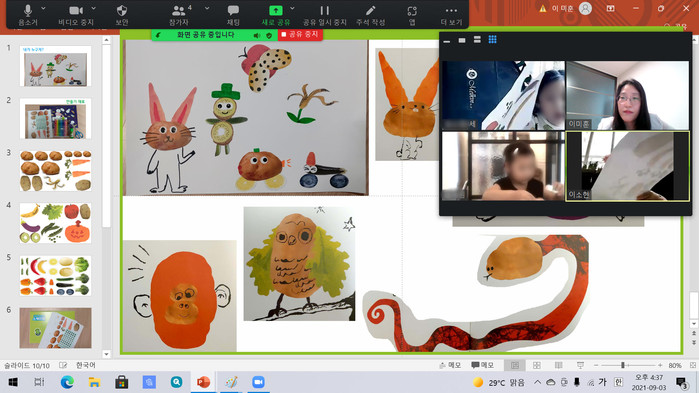Switch video panel to grid view

coord(493,40)
